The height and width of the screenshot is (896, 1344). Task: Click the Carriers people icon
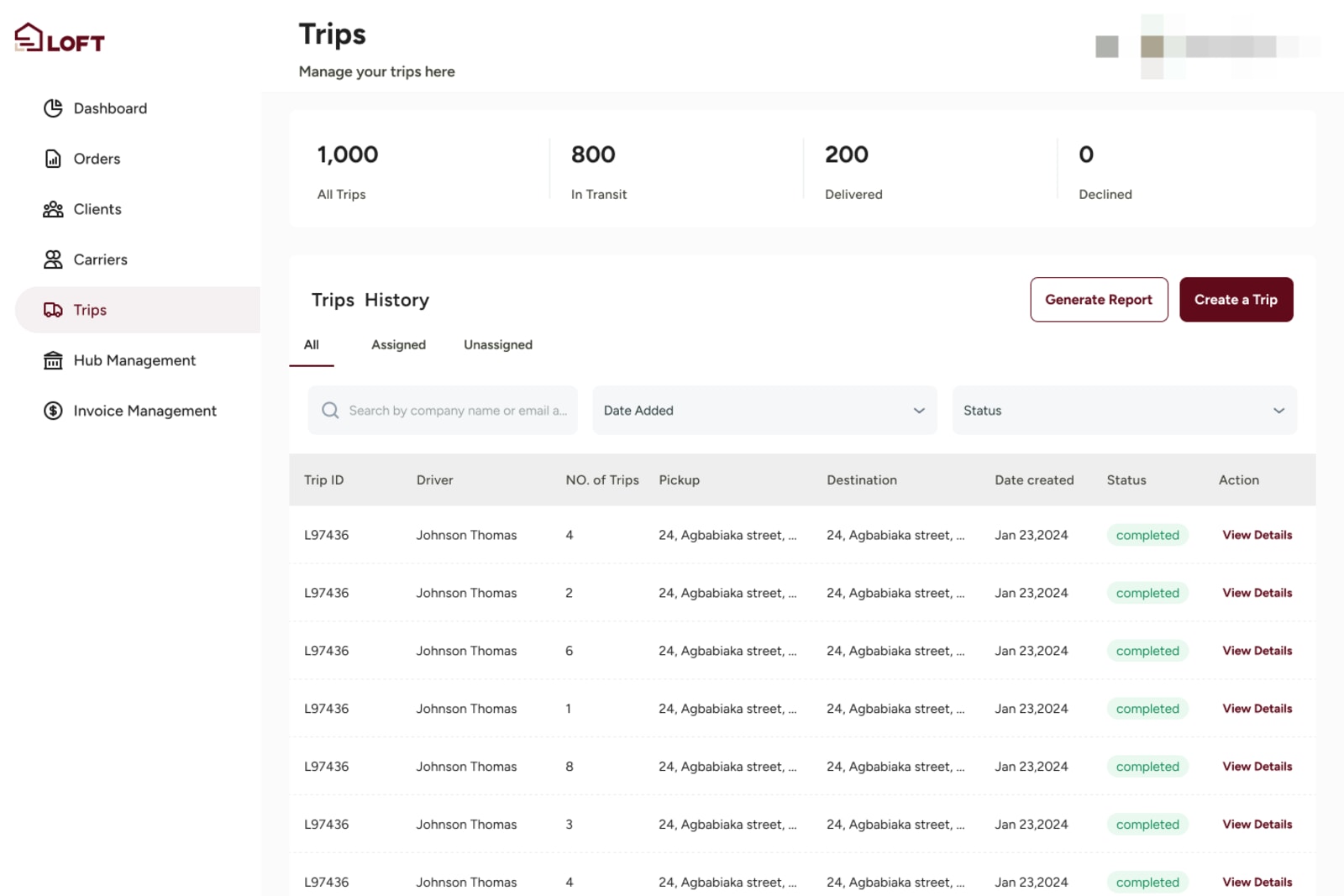[53, 259]
